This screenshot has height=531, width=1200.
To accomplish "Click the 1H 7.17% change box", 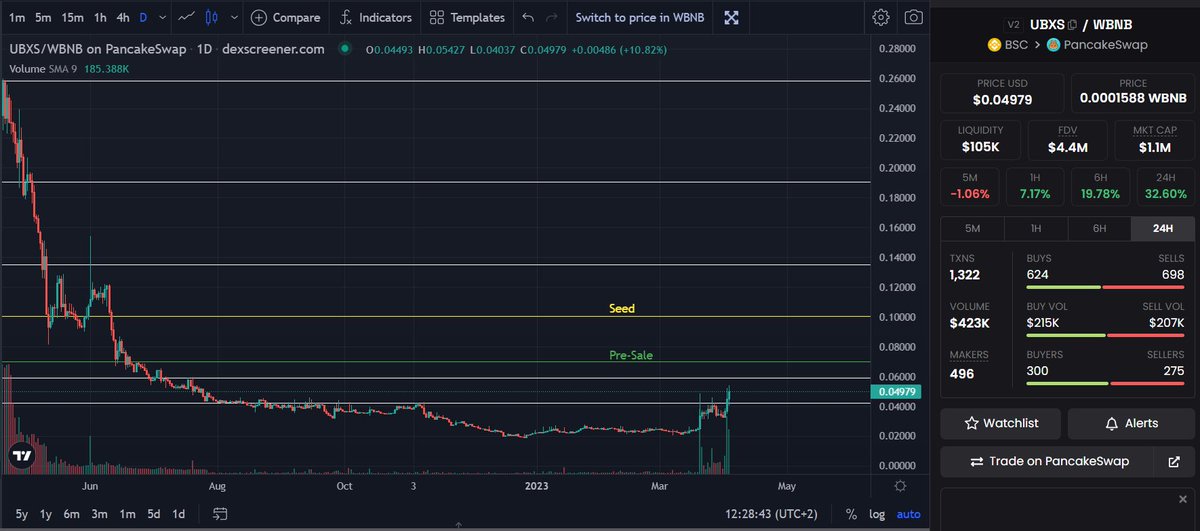I will [x=1035, y=187].
